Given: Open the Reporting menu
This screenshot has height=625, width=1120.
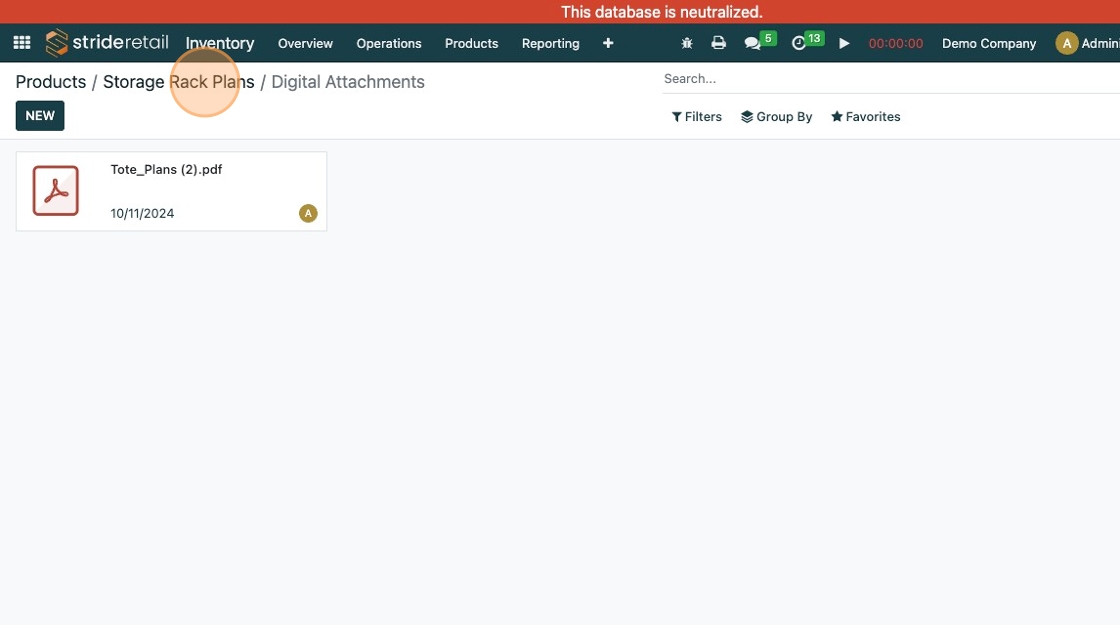Looking at the screenshot, I should (551, 44).
